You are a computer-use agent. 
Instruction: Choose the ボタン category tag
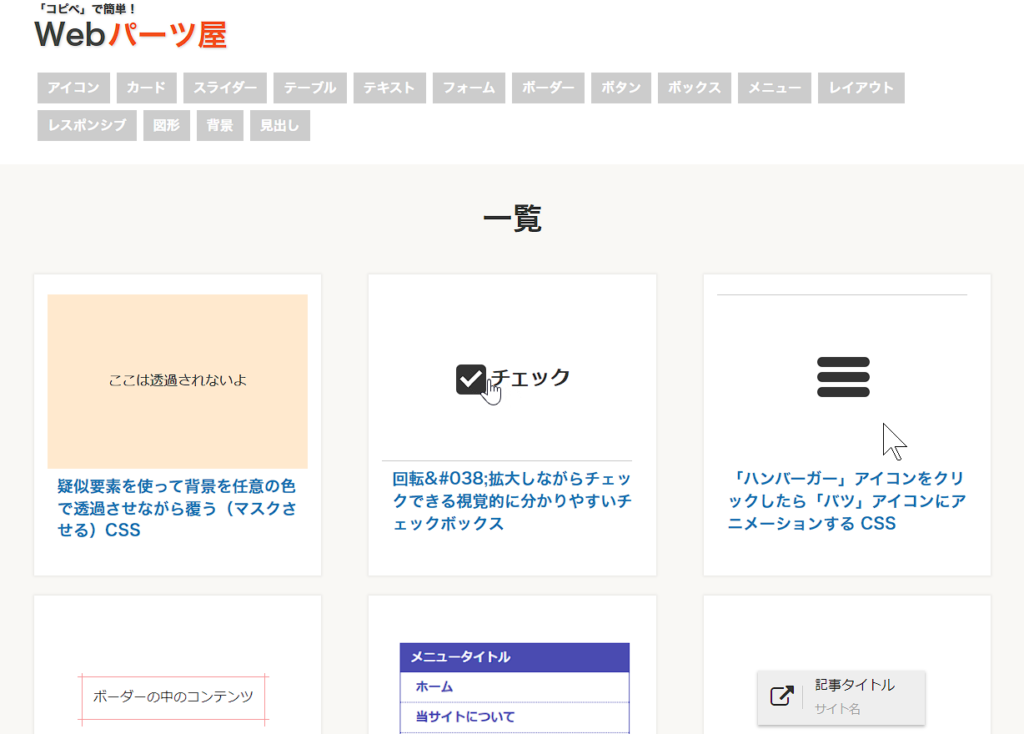pos(620,87)
